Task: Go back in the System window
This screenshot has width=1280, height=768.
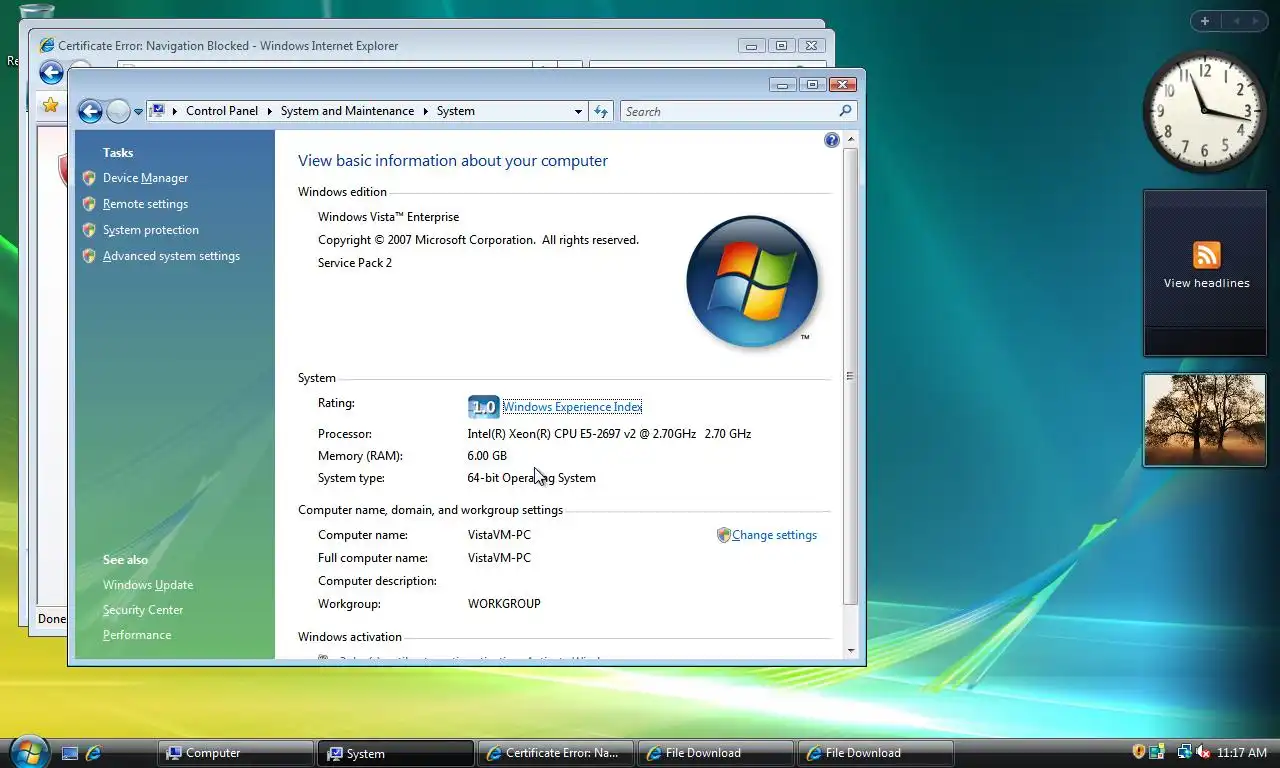Action: pos(90,111)
